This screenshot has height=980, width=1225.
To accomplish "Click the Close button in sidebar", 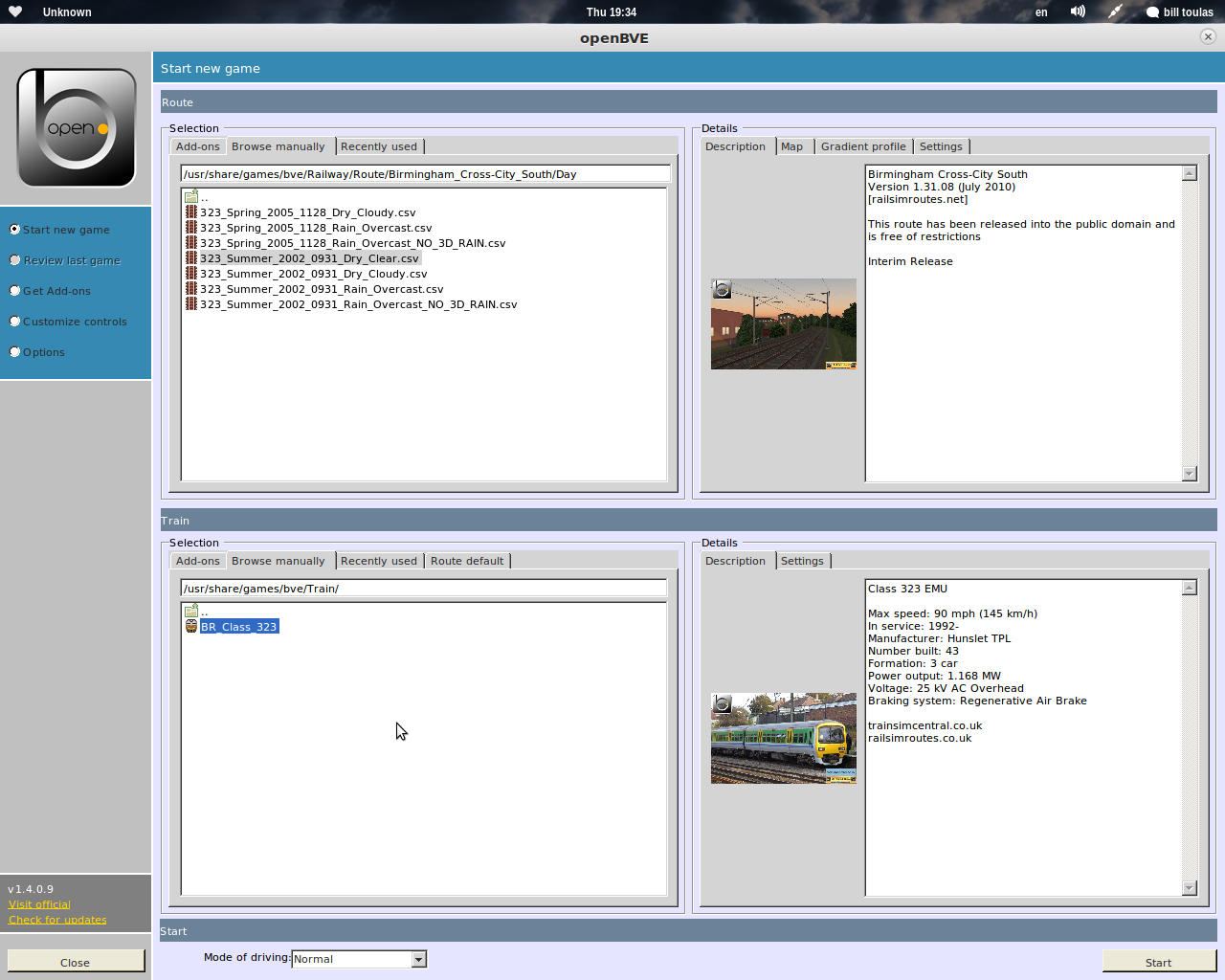I will point(76,961).
